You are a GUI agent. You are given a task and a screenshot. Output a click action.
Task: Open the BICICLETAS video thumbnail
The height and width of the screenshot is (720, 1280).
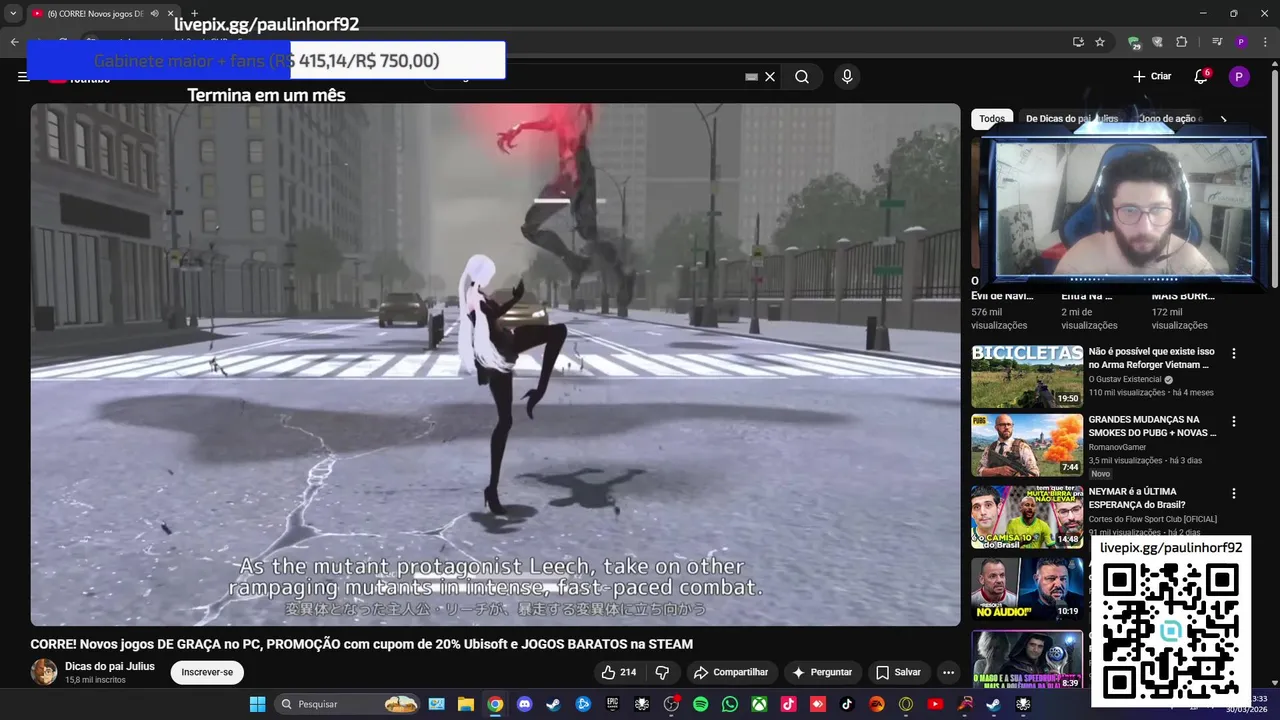coord(1027,376)
